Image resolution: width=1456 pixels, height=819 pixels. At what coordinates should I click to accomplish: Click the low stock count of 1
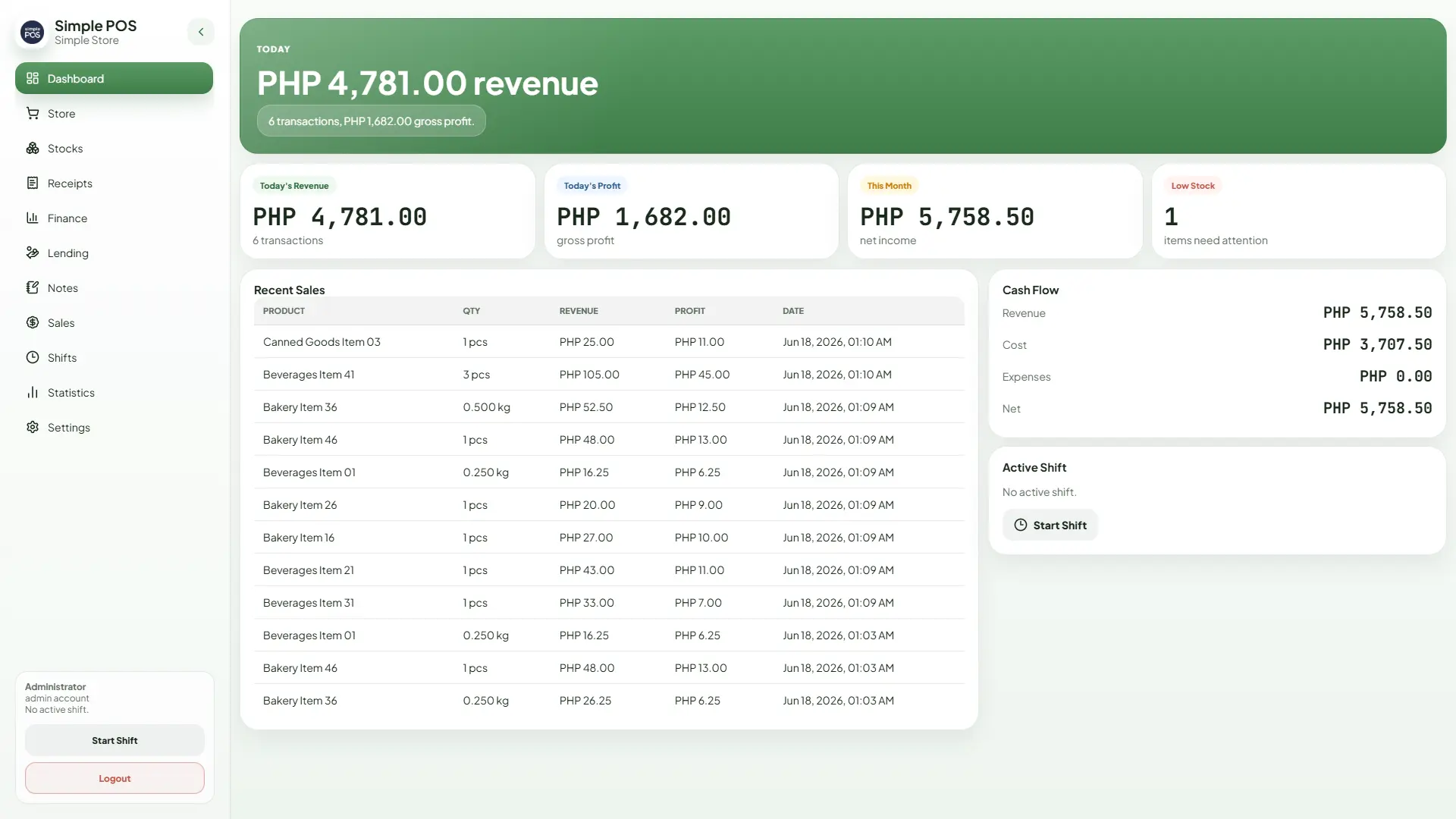pyautogui.click(x=1172, y=217)
